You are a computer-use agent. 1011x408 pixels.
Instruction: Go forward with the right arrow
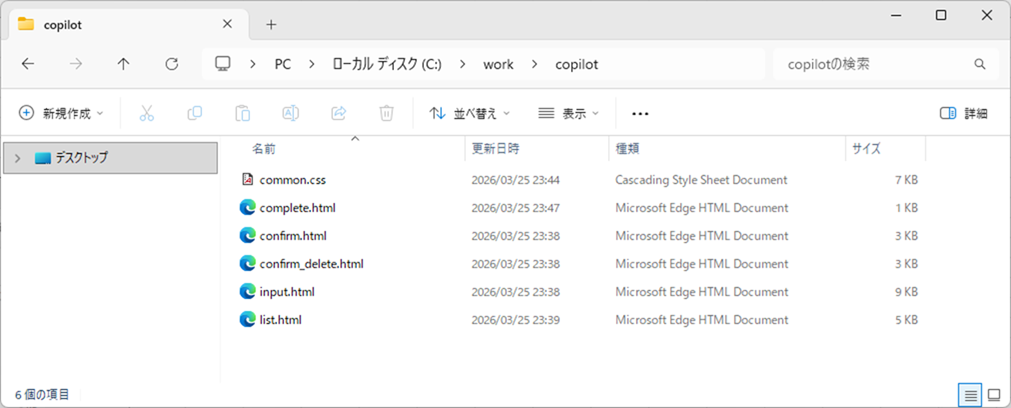[x=76, y=64]
